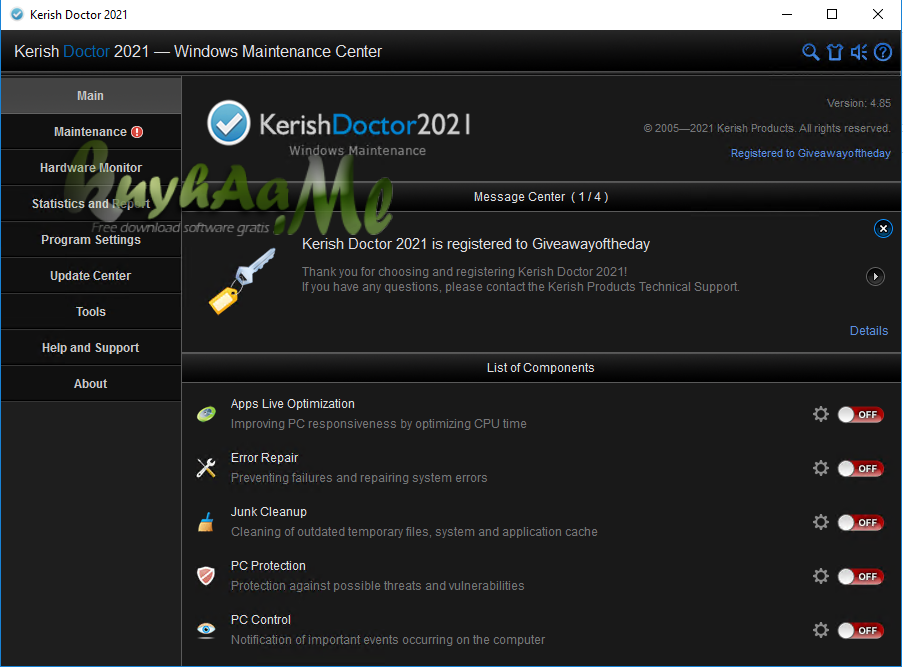
Task: Click the Apps Live Optimization icon
Action: [206, 414]
